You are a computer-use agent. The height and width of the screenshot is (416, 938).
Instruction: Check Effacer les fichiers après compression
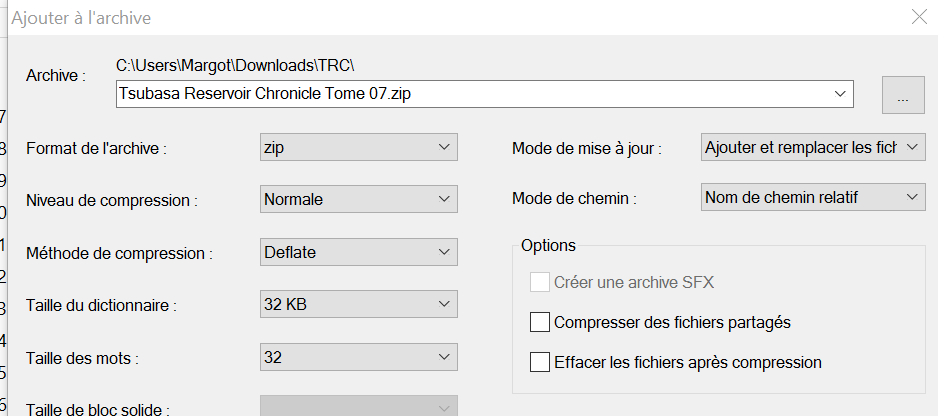[540, 362]
